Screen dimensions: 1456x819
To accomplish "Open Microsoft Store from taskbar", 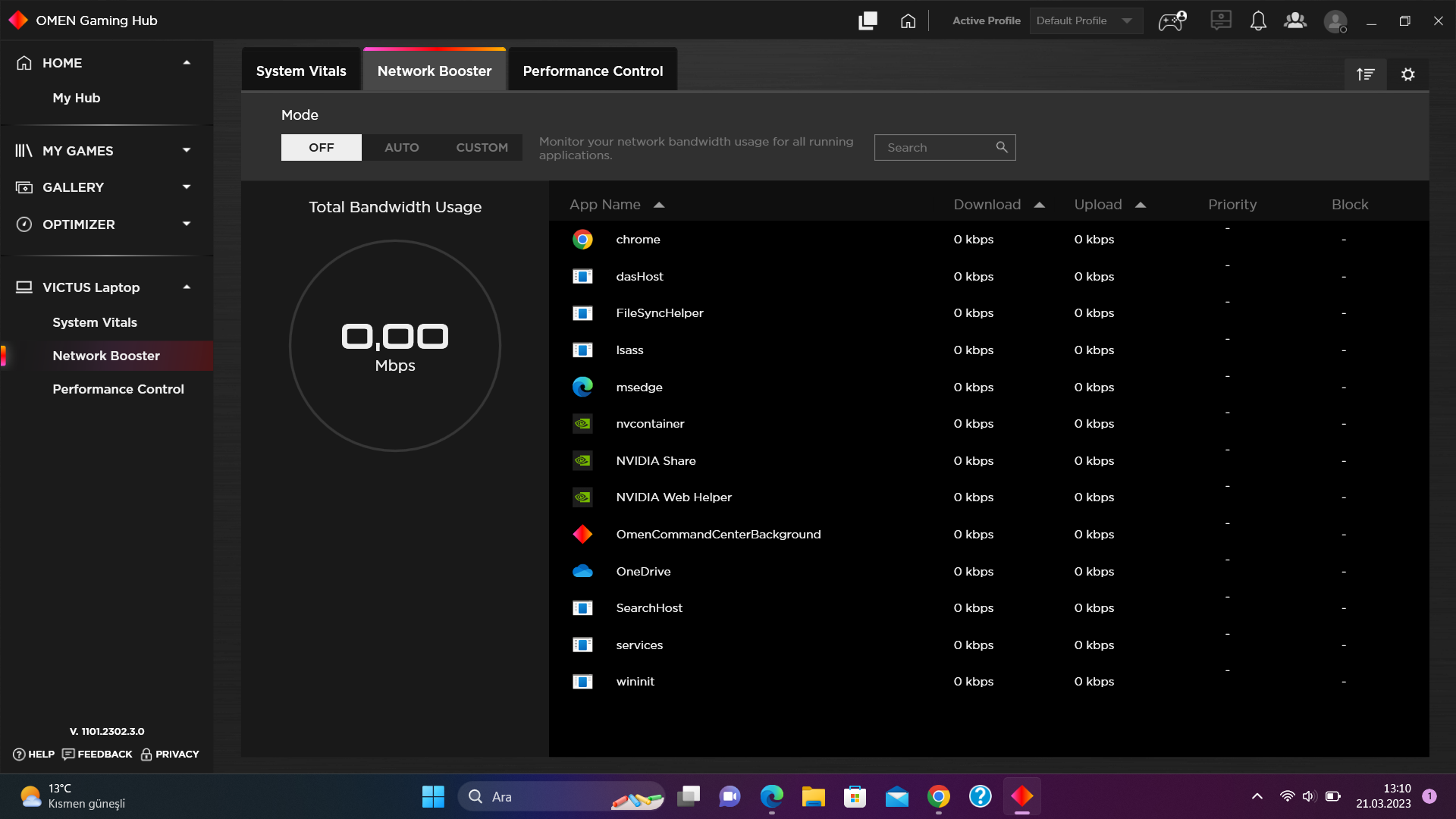I will click(x=855, y=796).
